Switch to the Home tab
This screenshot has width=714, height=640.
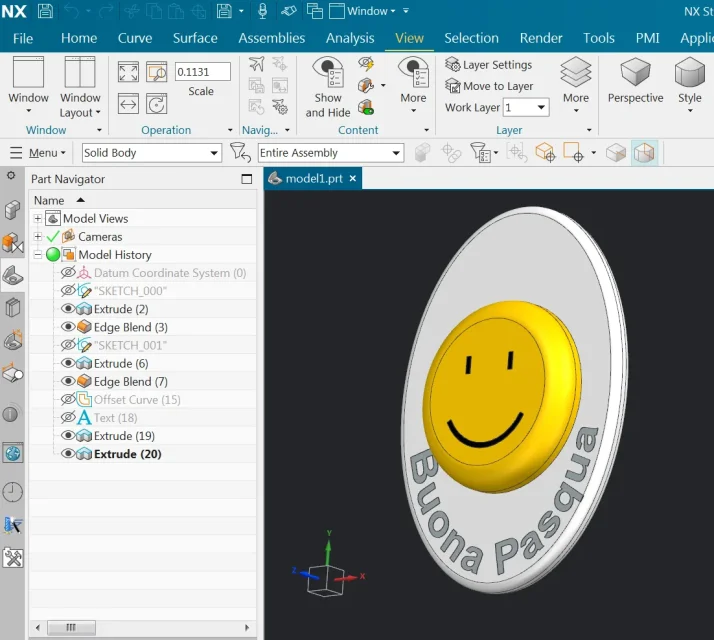pos(79,38)
